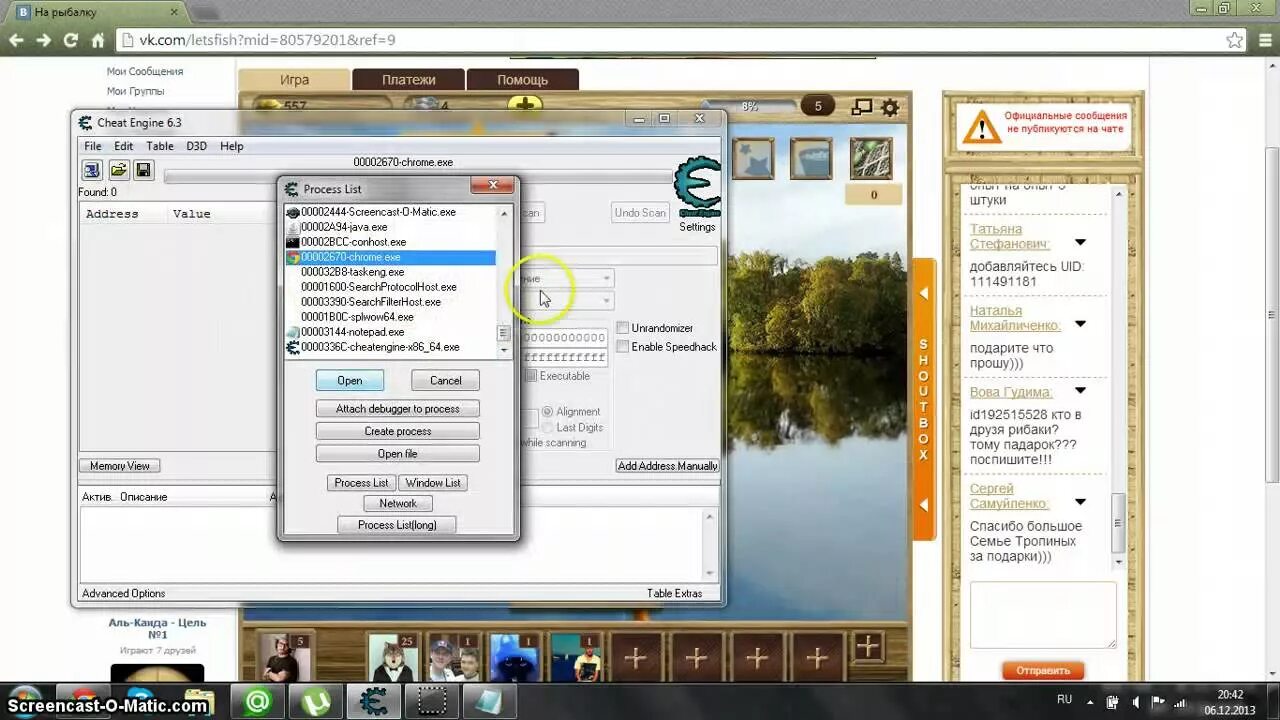The height and width of the screenshot is (720, 1280).
Task: Open the star-patterned item slot in the game
Action: click(x=752, y=159)
